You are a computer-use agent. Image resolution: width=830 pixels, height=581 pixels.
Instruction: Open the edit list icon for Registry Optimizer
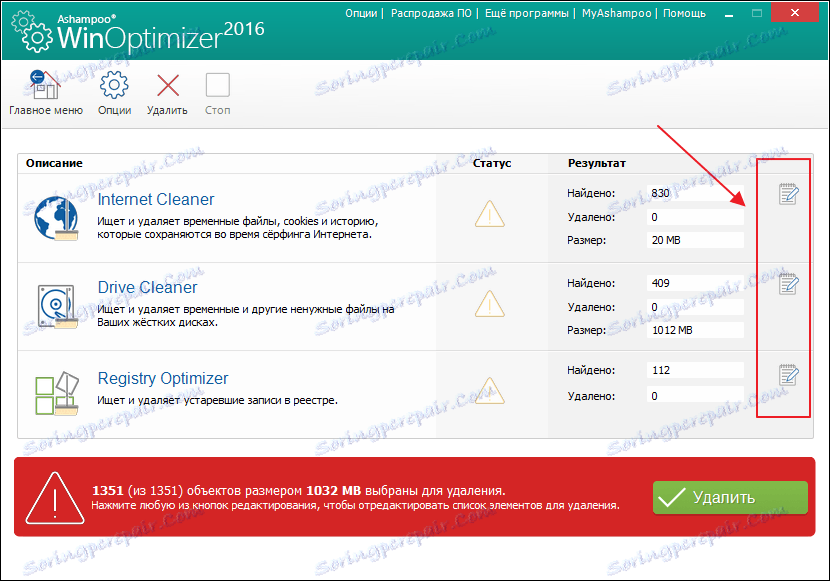click(x=789, y=375)
